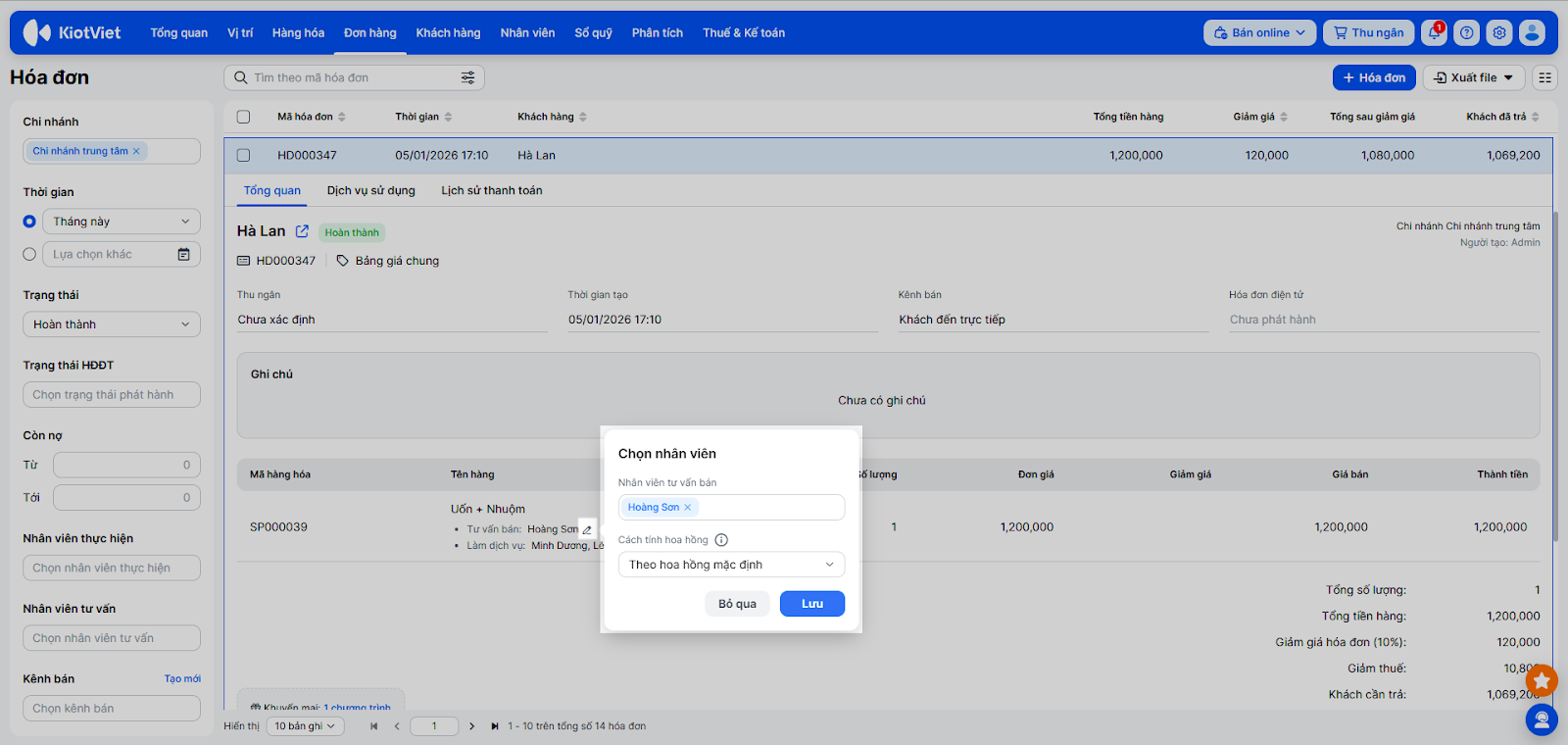This screenshot has width=1568, height=745.
Task: Select the 'Lựa chọn khác' radio button
Action: 29,254
